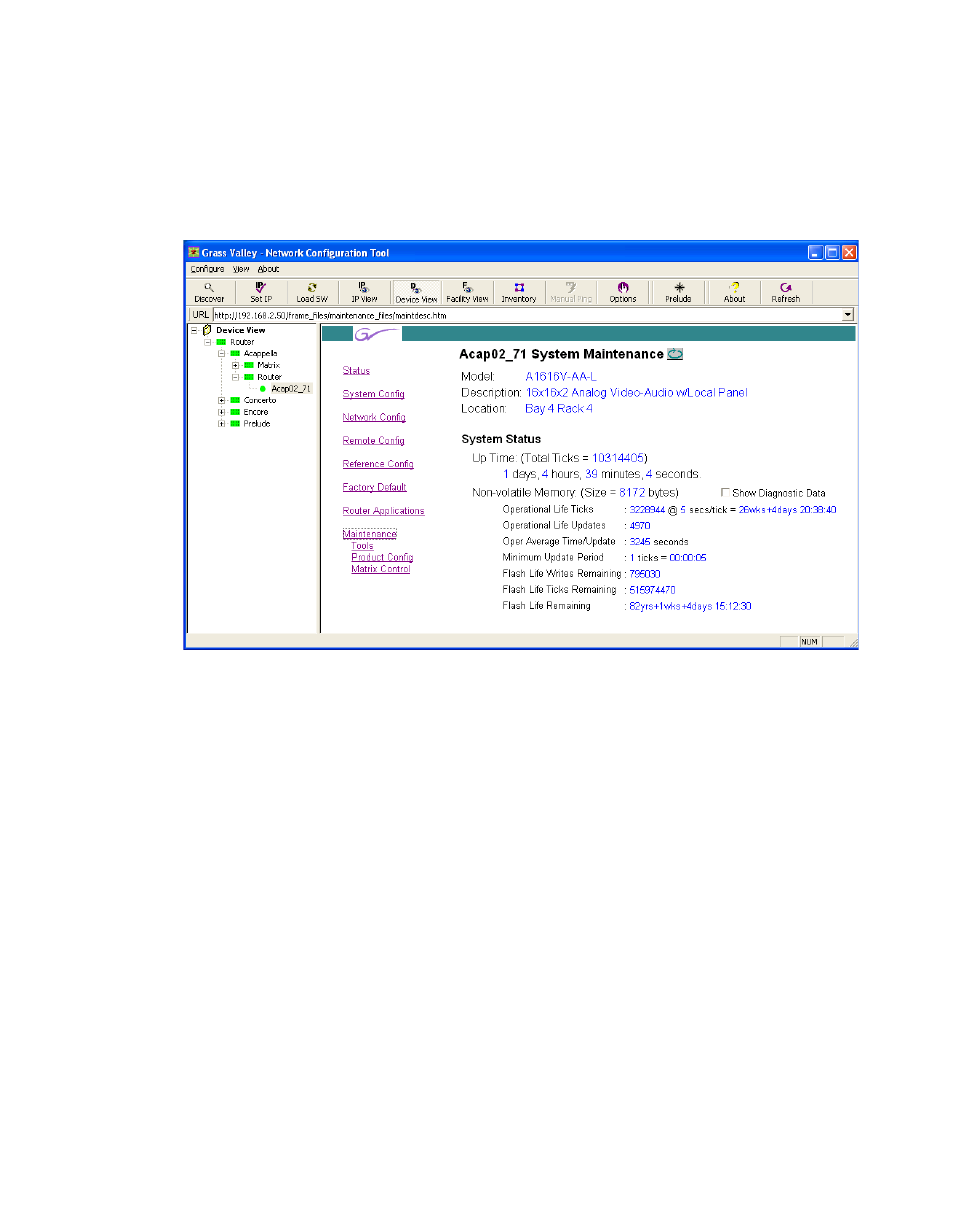Collapse the Acappella tree node
954x1227 pixels.
coord(221,353)
